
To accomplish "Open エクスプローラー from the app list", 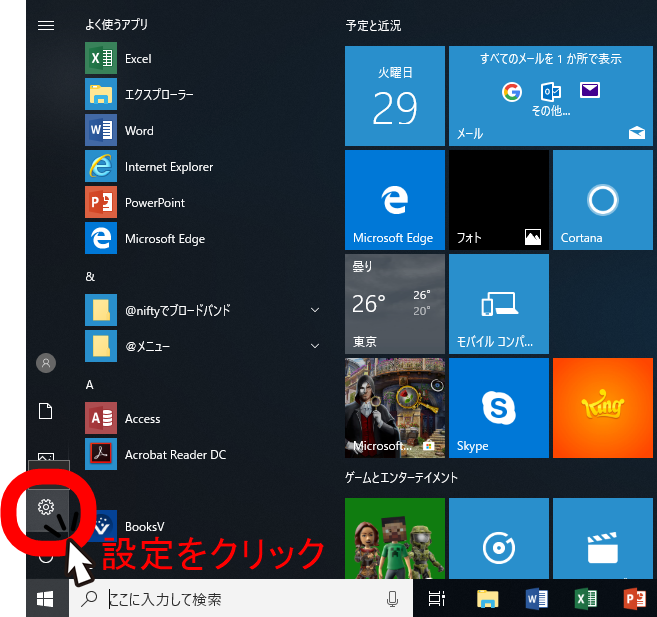I will click(x=202, y=94).
